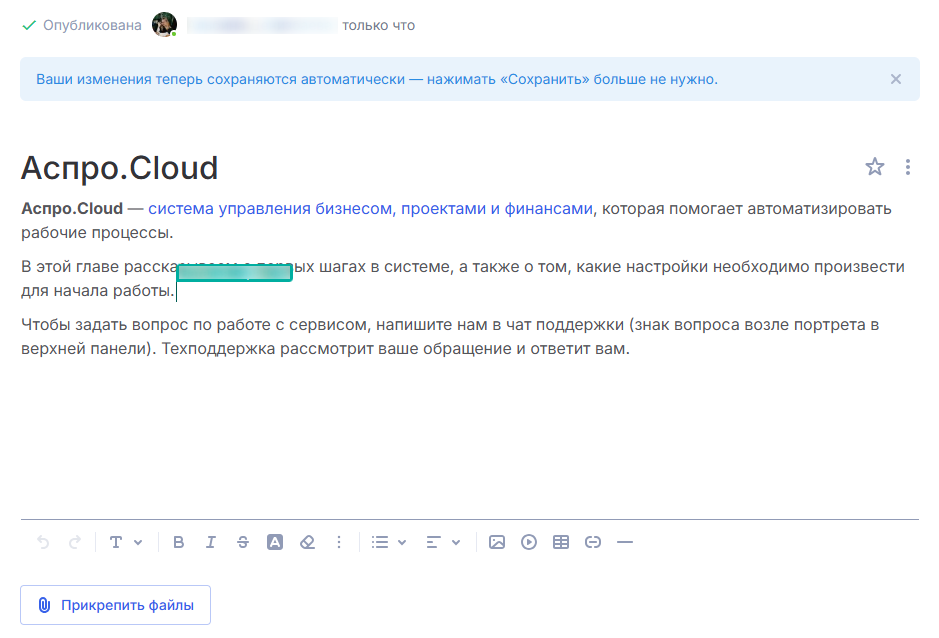Image resolution: width=939 pixels, height=638 pixels.
Task: Insert a link with the chain icon
Action: coord(593,542)
